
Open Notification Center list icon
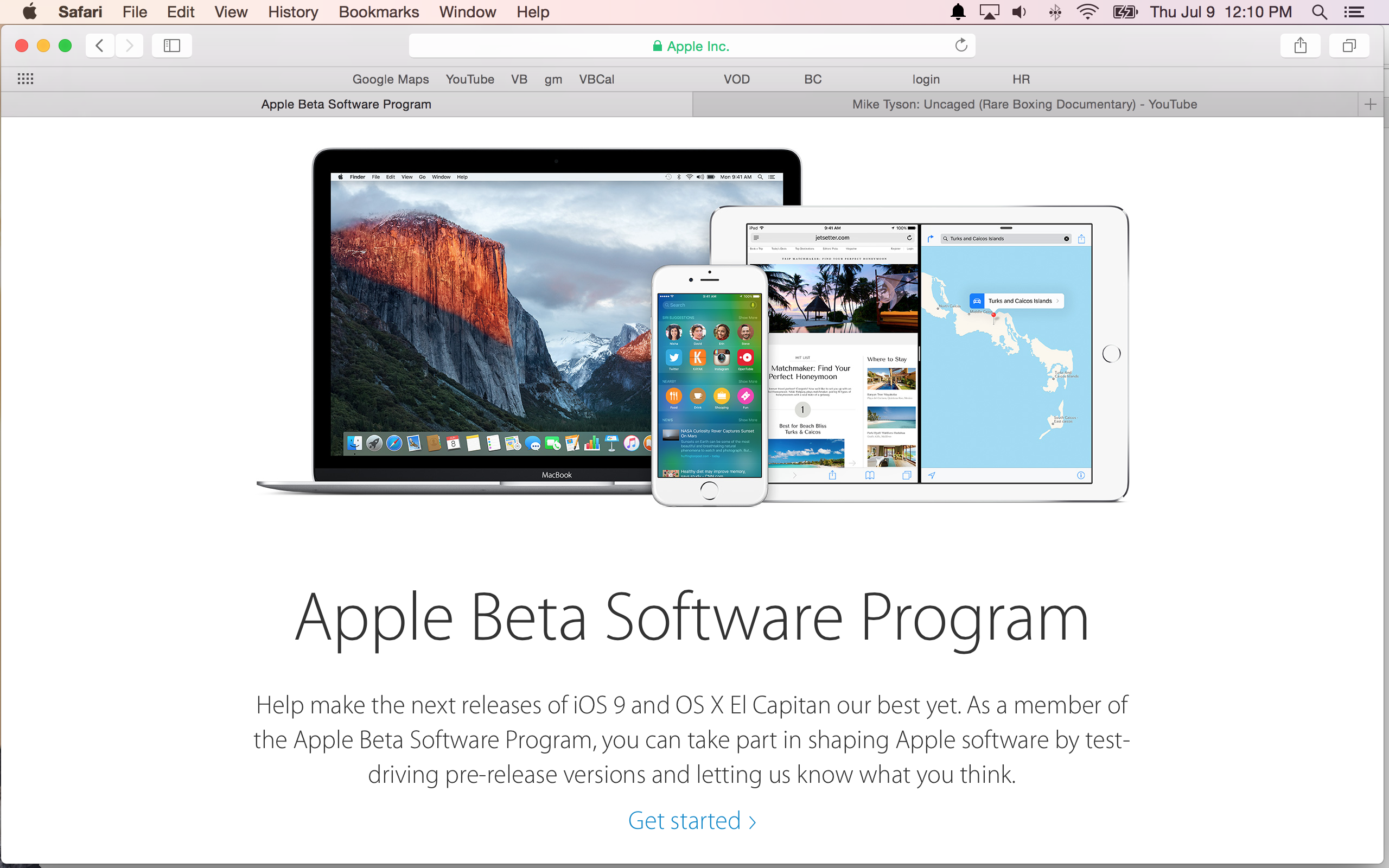(x=1354, y=12)
